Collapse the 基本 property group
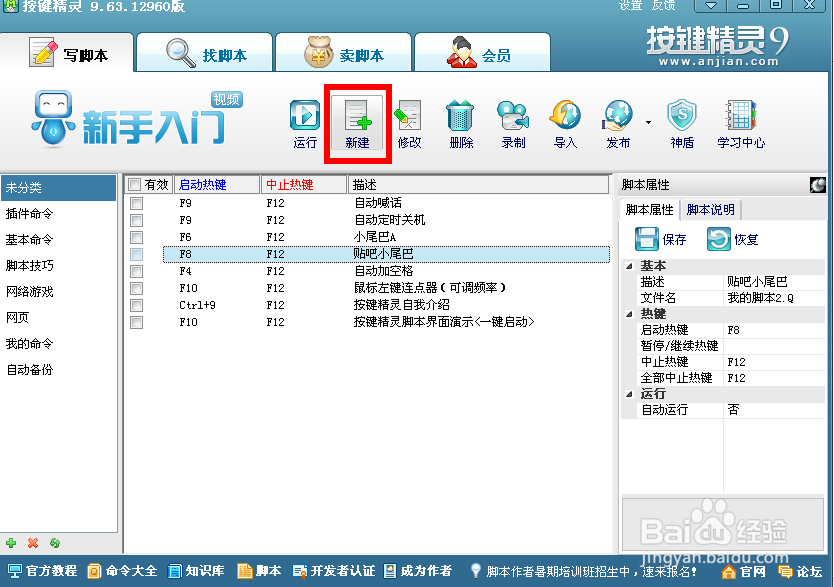This screenshot has height=587, width=834. point(630,266)
